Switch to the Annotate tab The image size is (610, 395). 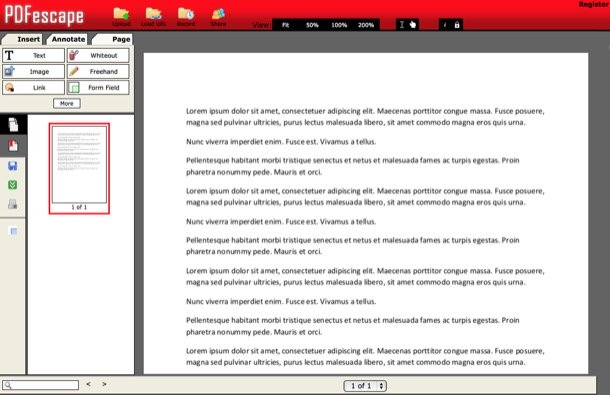(68, 39)
